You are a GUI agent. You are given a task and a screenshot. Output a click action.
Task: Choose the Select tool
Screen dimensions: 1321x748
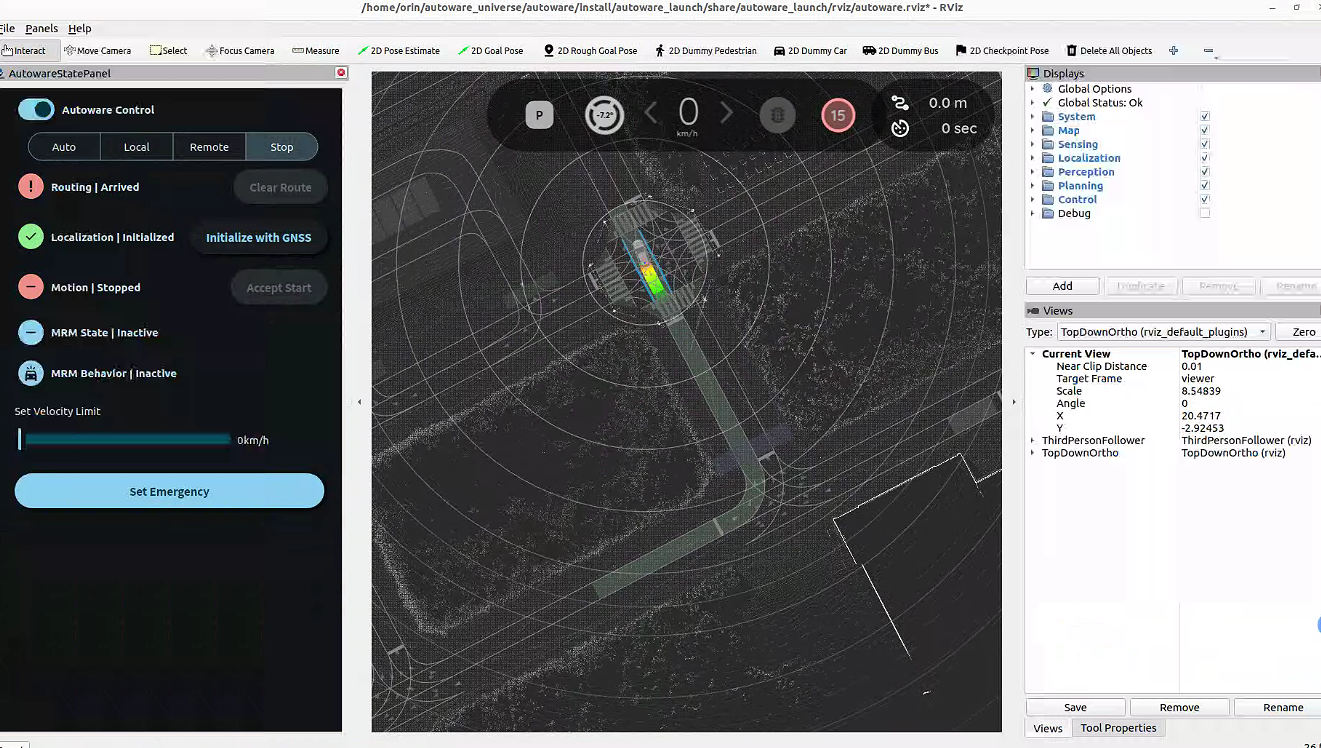click(169, 50)
